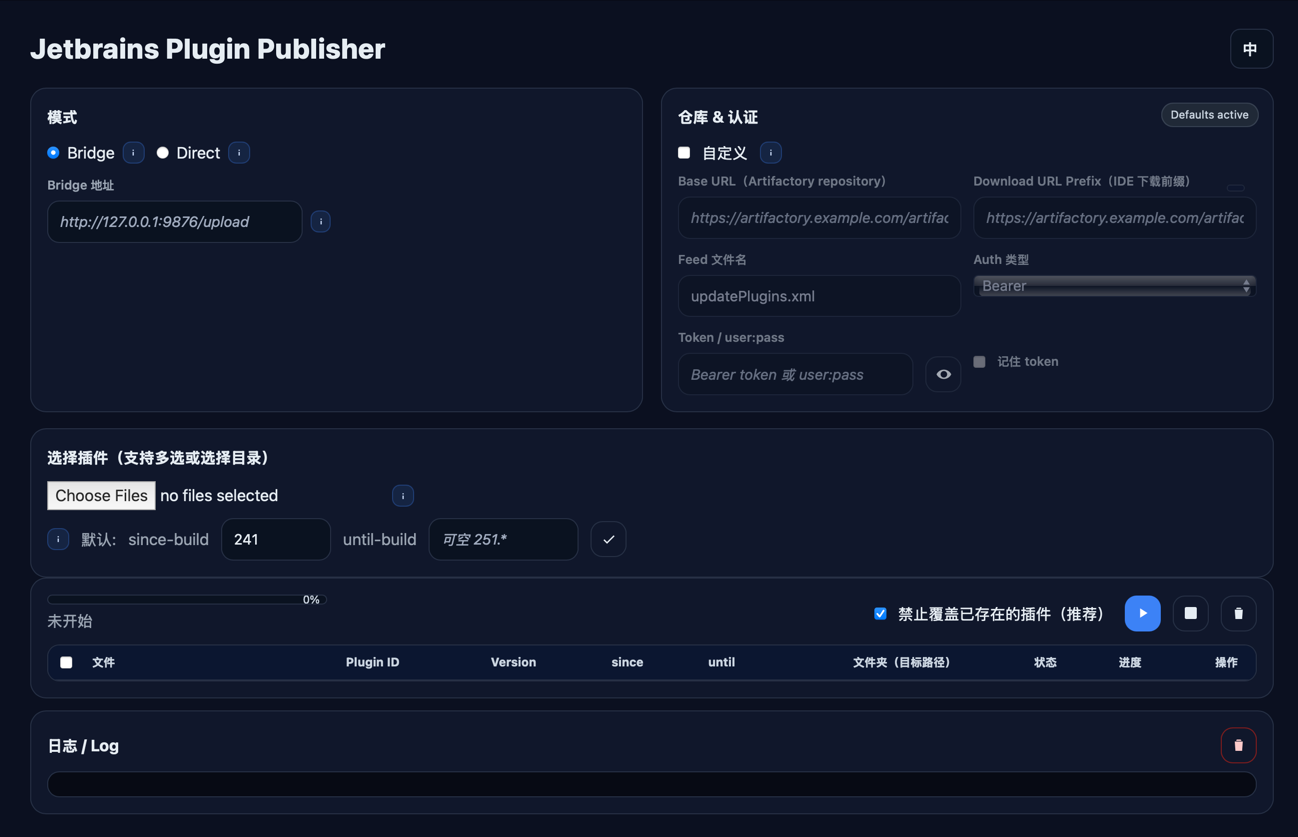
Task: Click the 文件夹（目标路径）column header
Action: click(x=901, y=662)
